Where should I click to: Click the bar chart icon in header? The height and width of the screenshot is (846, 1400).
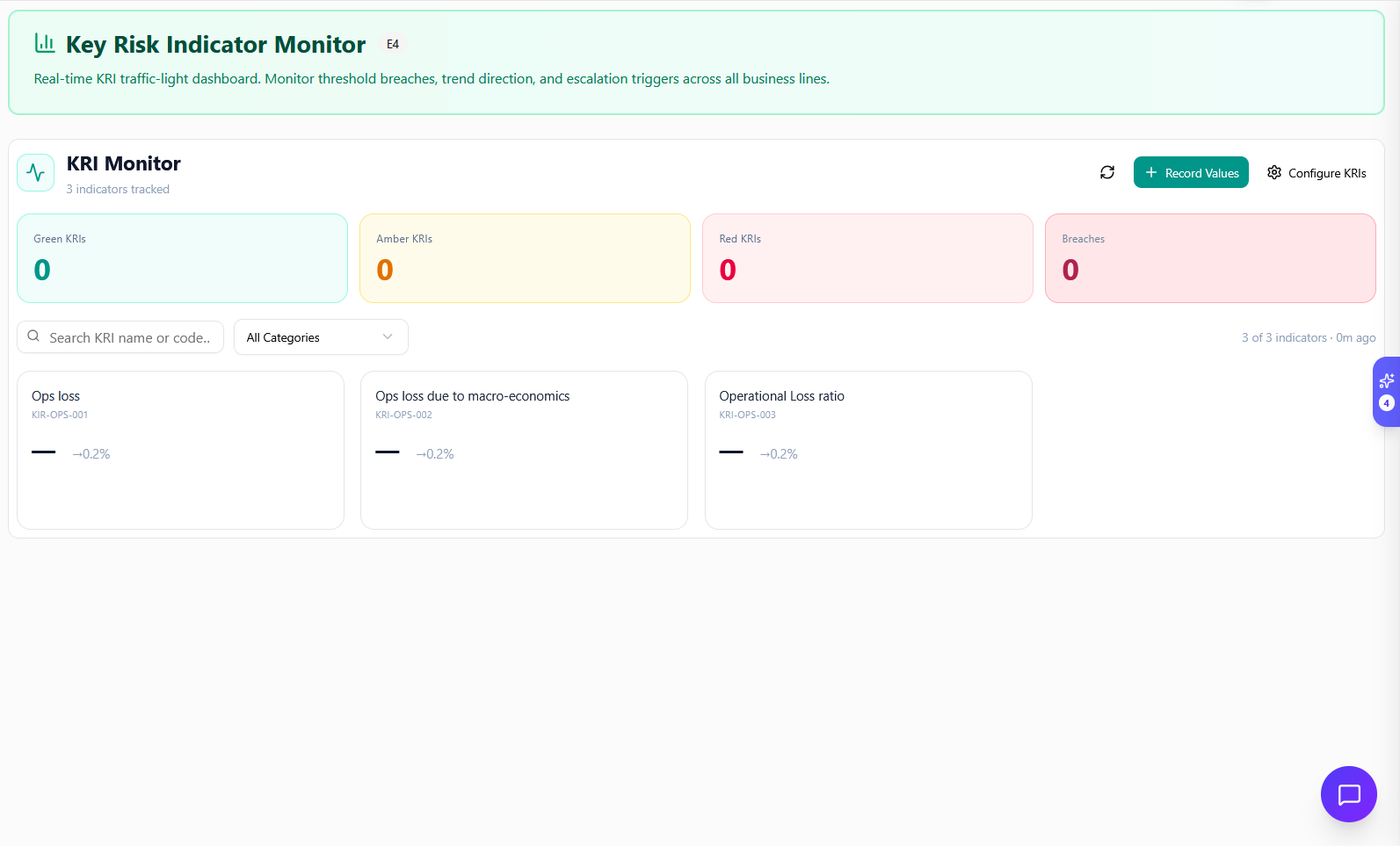[45, 43]
